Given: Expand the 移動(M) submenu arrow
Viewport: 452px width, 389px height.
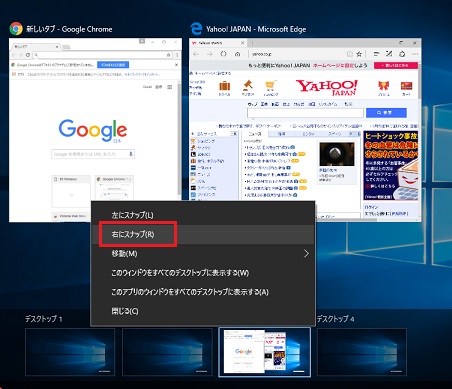Looking at the screenshot, I should point(306,254).
